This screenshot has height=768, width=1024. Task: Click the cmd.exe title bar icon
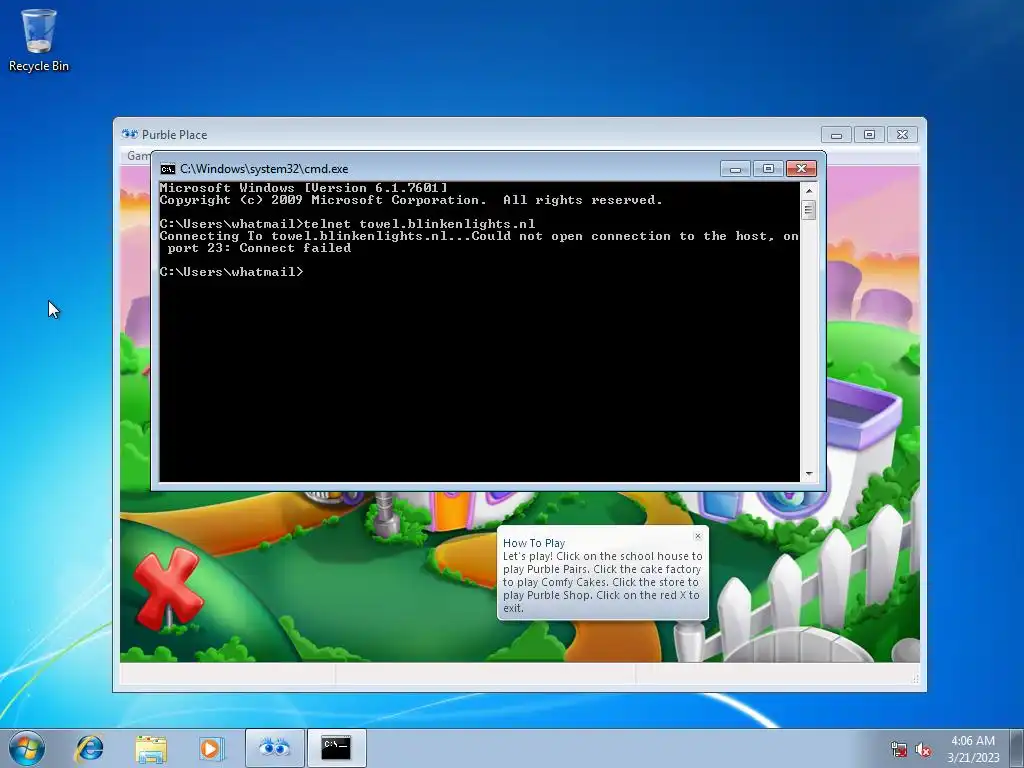click(x=168, y=169)
